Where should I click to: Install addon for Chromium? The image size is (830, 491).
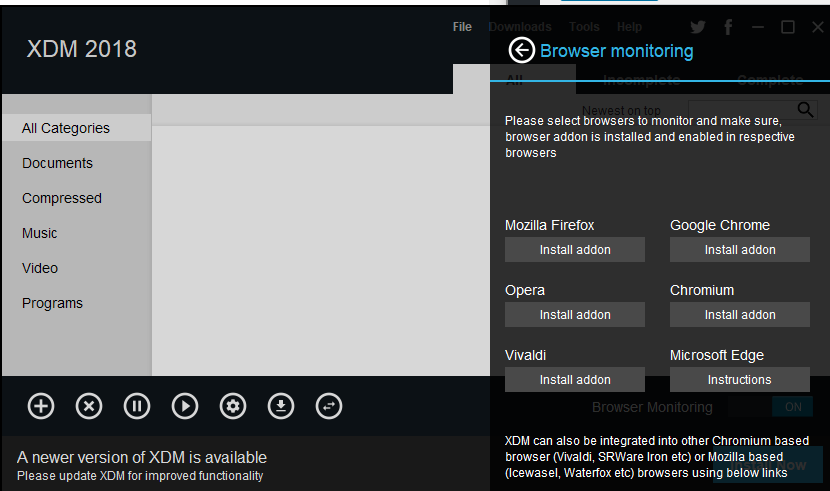[x=739, y=315]
